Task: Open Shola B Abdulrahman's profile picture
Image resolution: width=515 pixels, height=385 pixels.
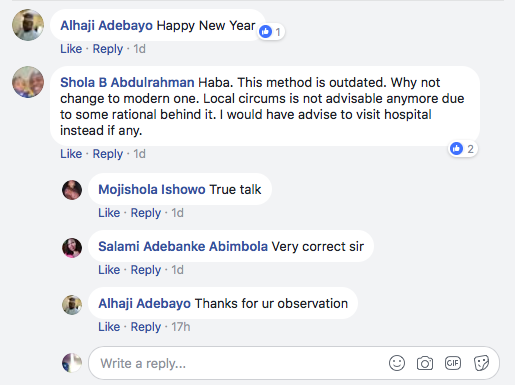Action: 28,82
